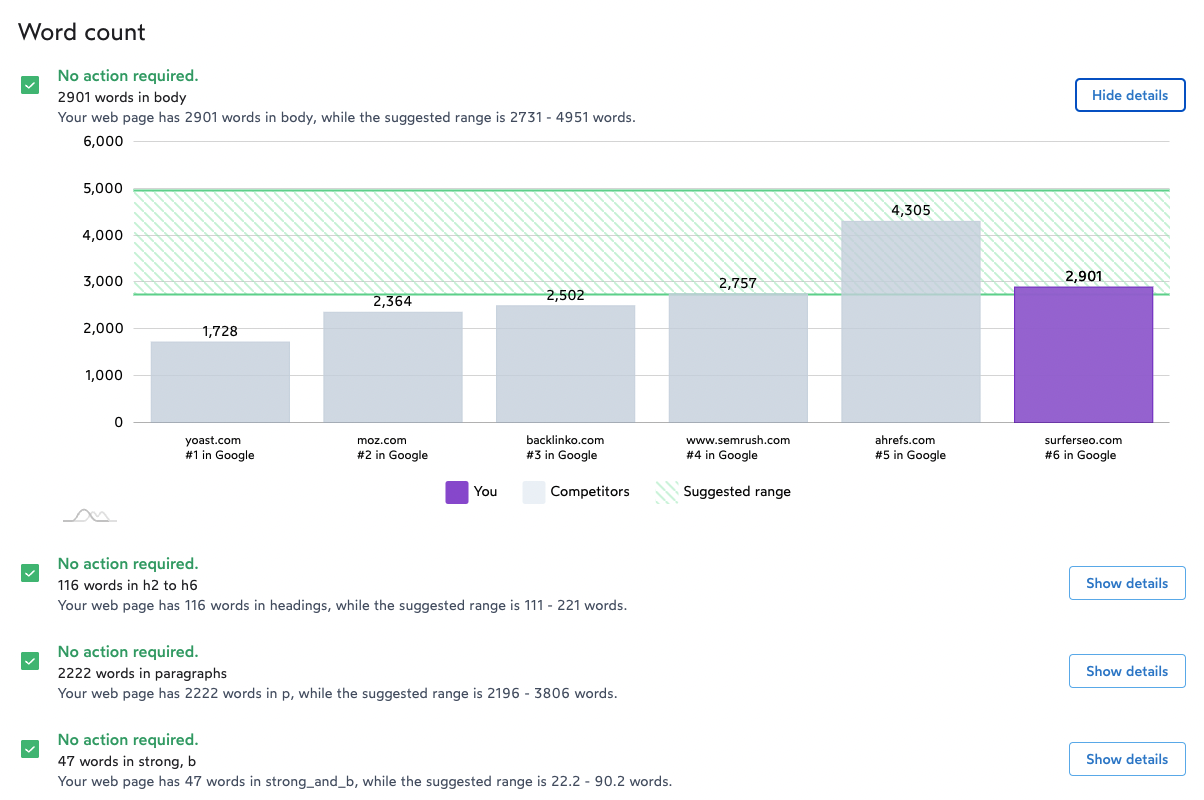Click the gray Competitors legend swatch
Viewport: 1204px width, 800px height.
click(x=534, y=492)
